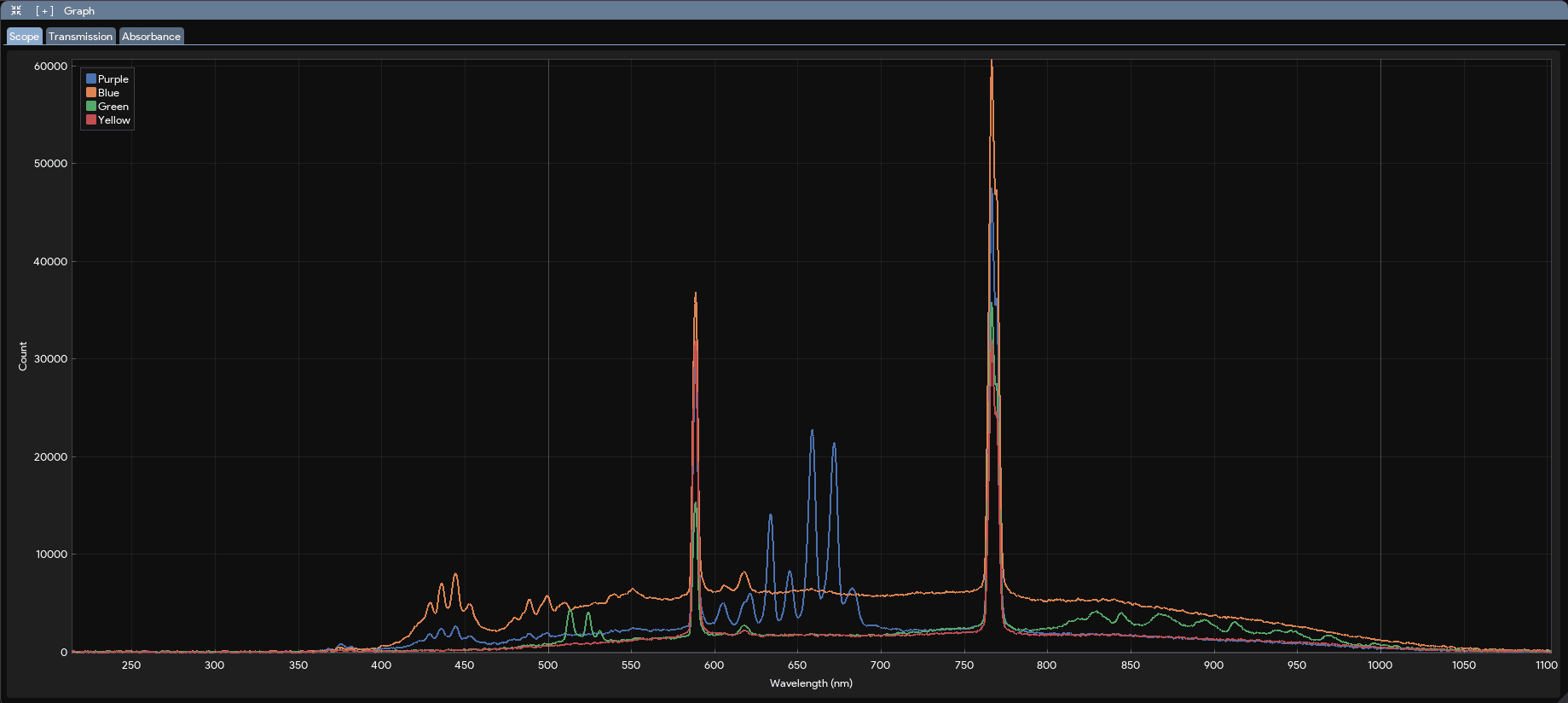Click the Blue legend color swatch
This screenshot has width=1568, height=703.
91,92
